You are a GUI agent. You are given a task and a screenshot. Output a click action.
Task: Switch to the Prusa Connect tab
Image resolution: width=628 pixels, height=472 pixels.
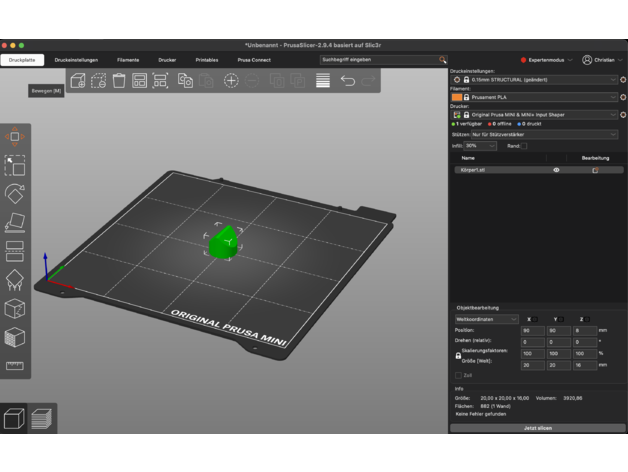coord(254,60)
